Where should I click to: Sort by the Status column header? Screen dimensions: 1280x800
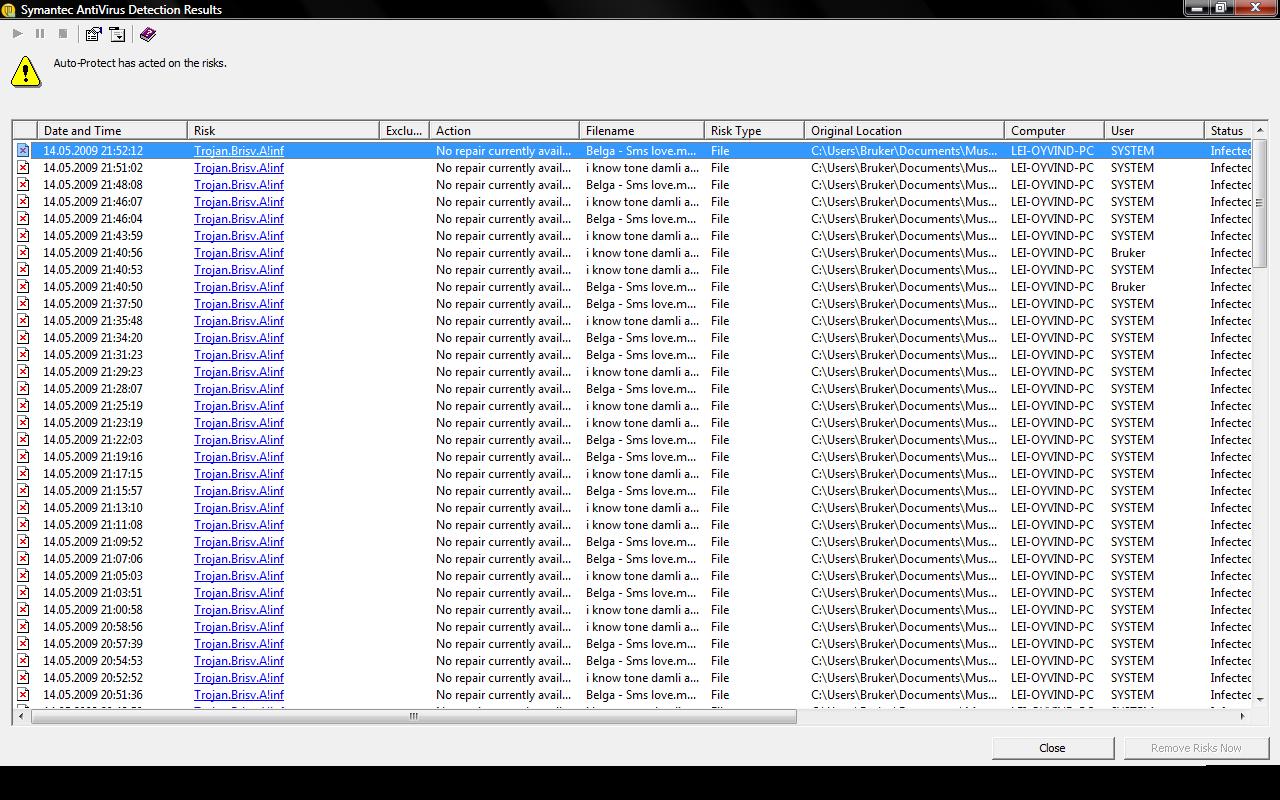tap(1229, 131)
